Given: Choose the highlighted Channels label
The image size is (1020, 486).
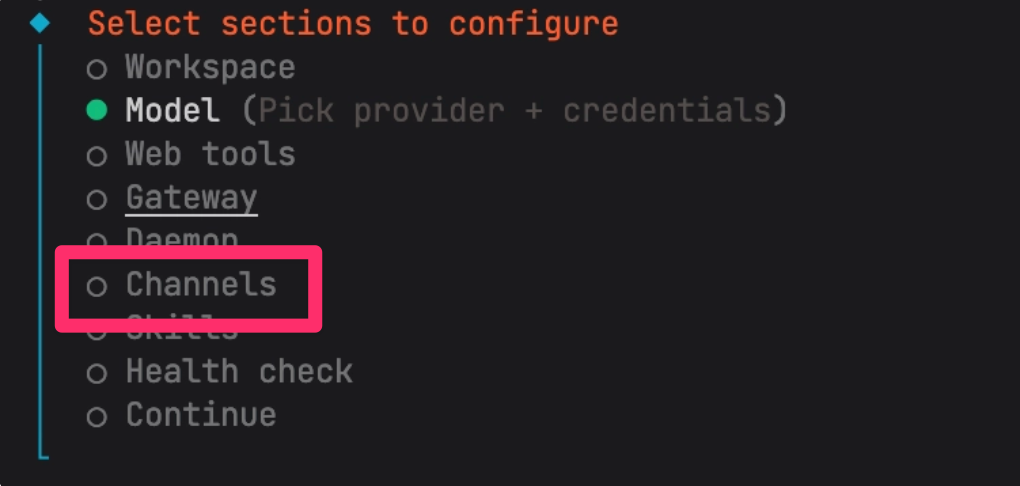Looking at the screenshot, I should click(200, 285).
